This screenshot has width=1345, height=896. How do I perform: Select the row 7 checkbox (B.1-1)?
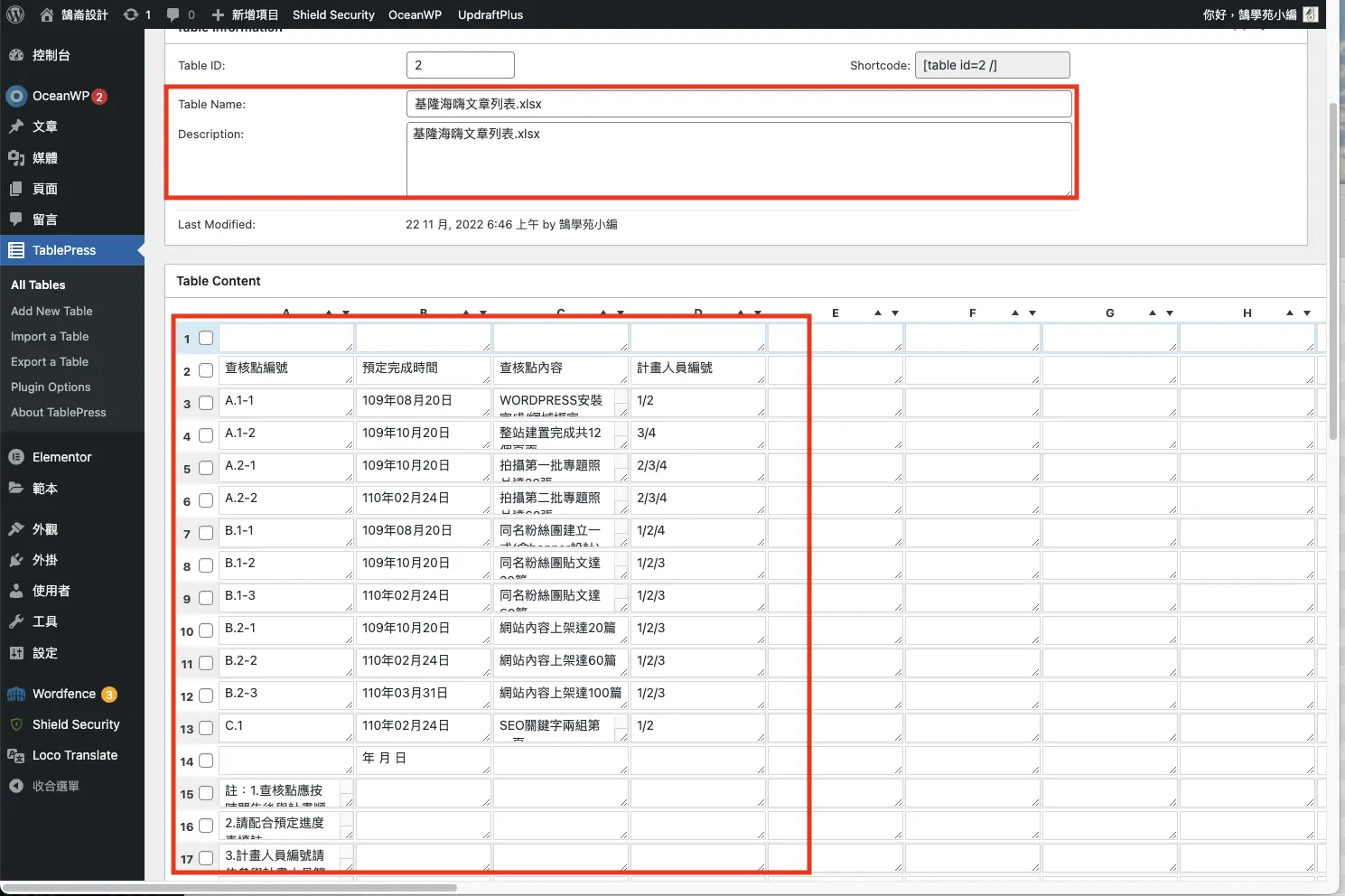click(206, 533)
